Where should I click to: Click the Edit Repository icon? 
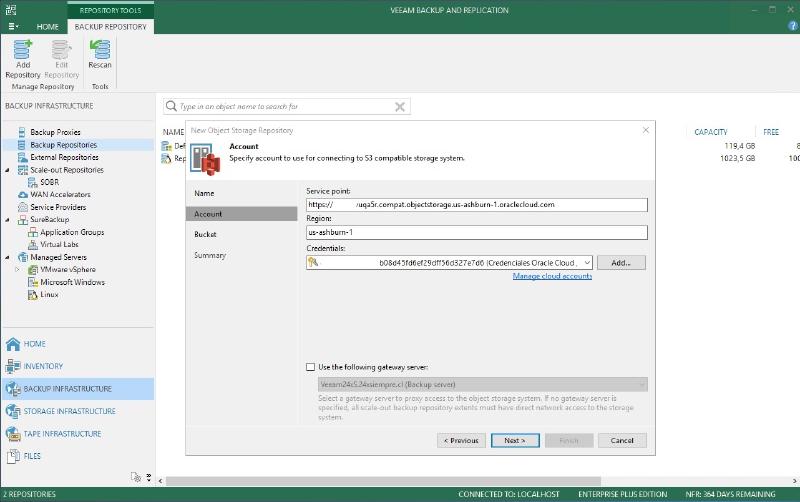tap(61, 50)
